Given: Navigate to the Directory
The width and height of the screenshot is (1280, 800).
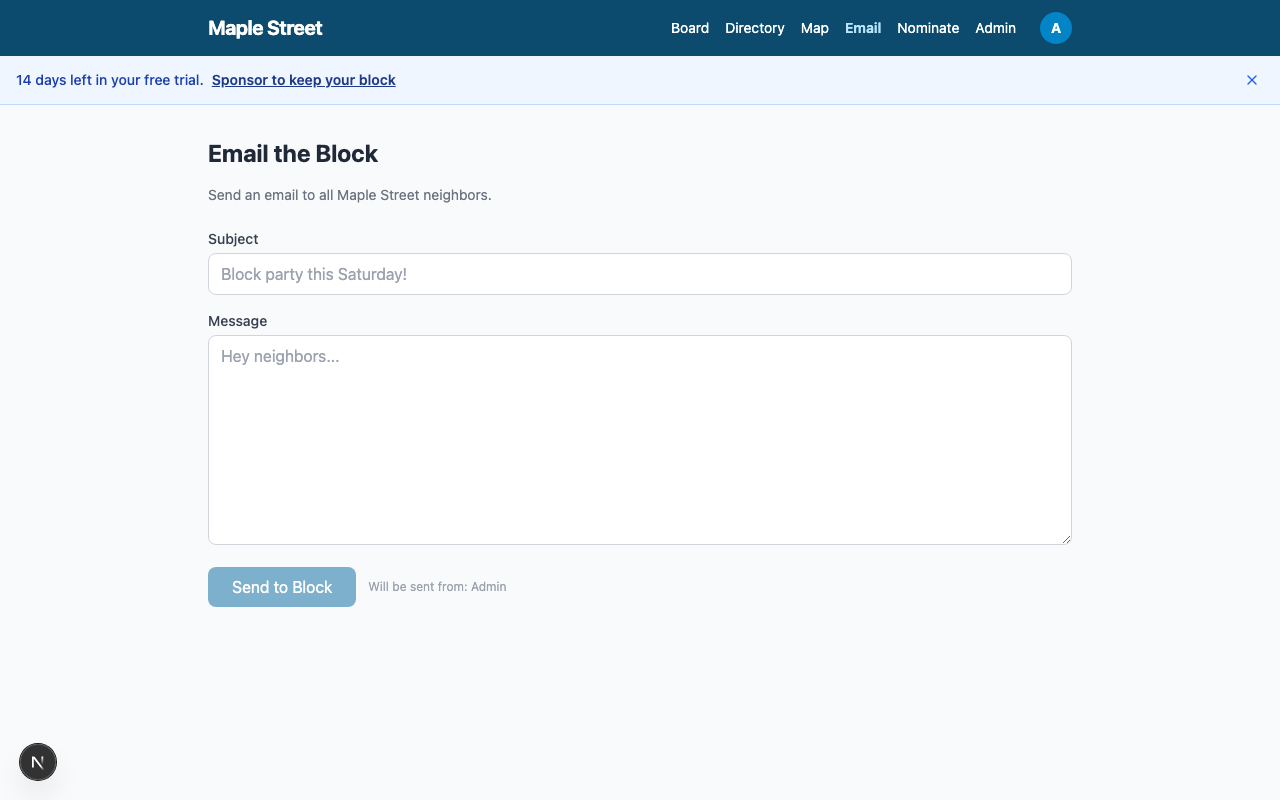Looking at the screenshot, I should pos(755,28).
